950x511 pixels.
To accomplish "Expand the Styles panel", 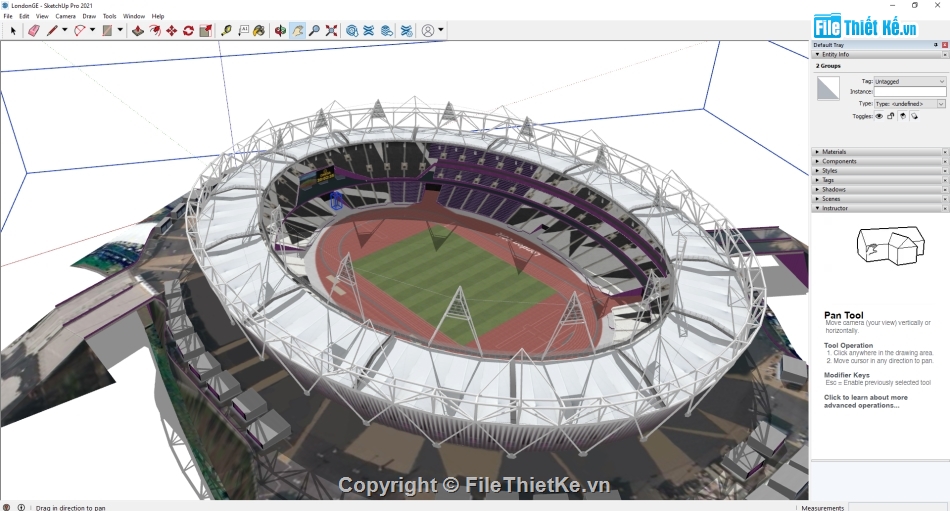I will pyautogui.click(x=817, y=171).
